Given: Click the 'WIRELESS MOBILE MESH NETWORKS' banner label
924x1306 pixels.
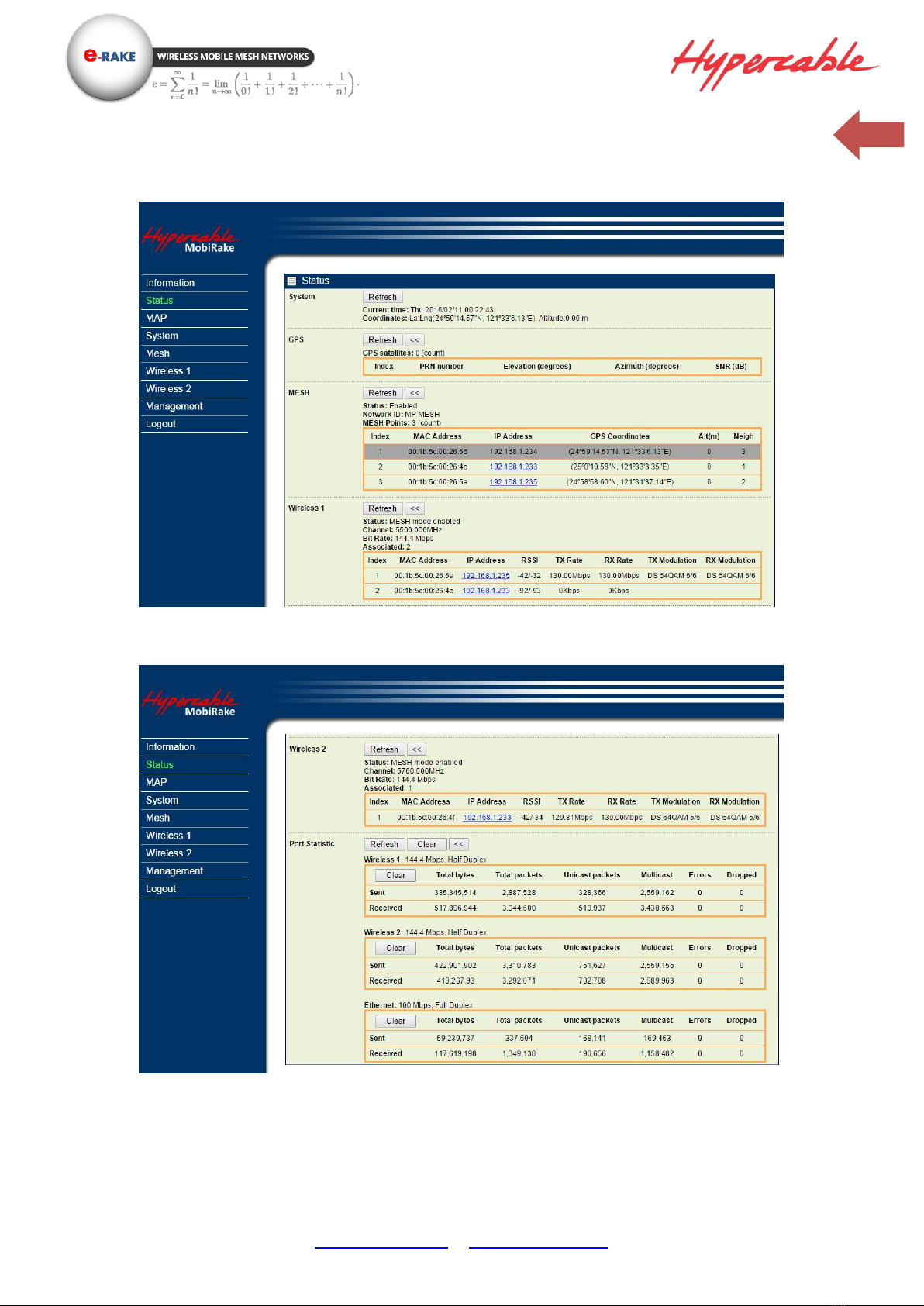Looking at the screenshot, I should (233, 57).
